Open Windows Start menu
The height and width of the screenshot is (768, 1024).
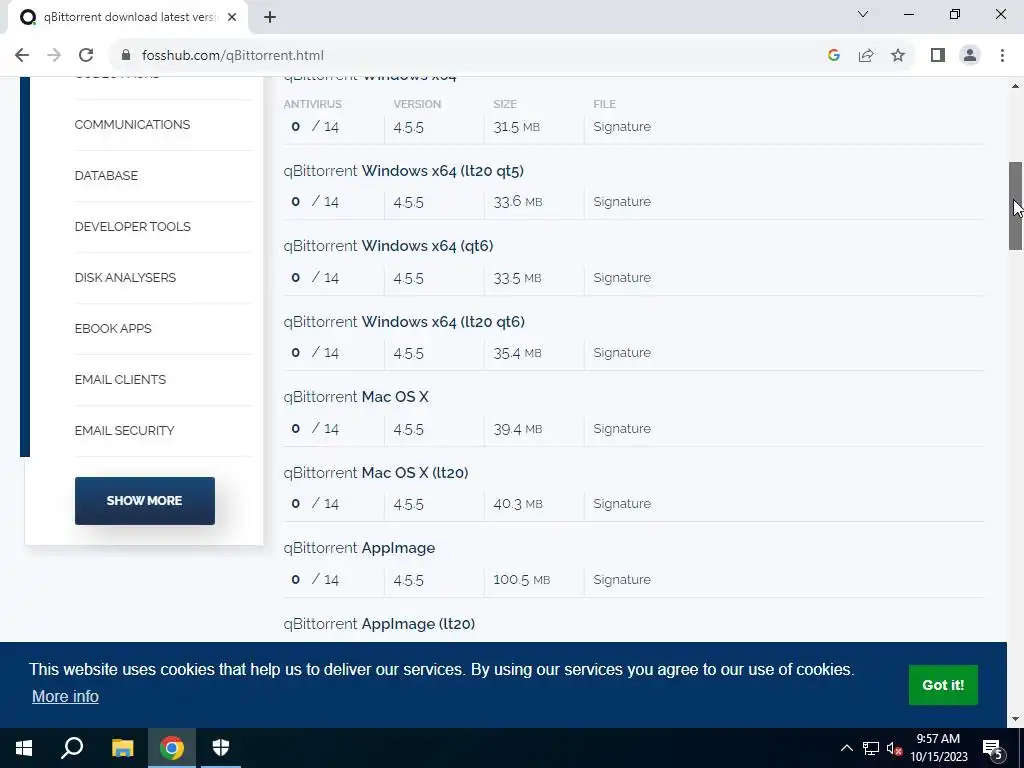pyautogui.click(x=24, y=748)
